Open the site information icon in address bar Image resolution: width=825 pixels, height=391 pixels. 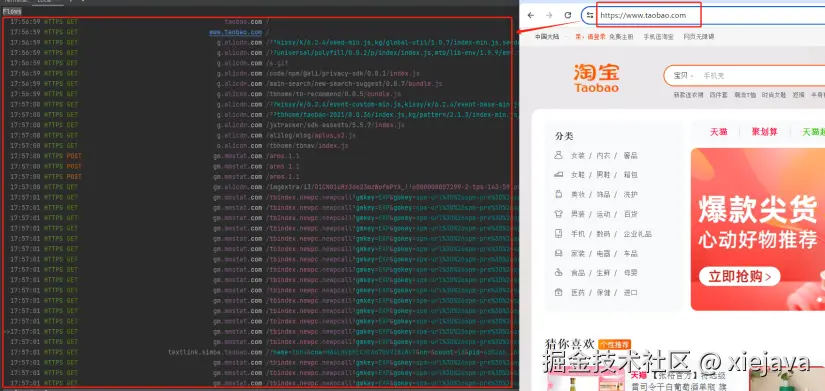point(590,15)
